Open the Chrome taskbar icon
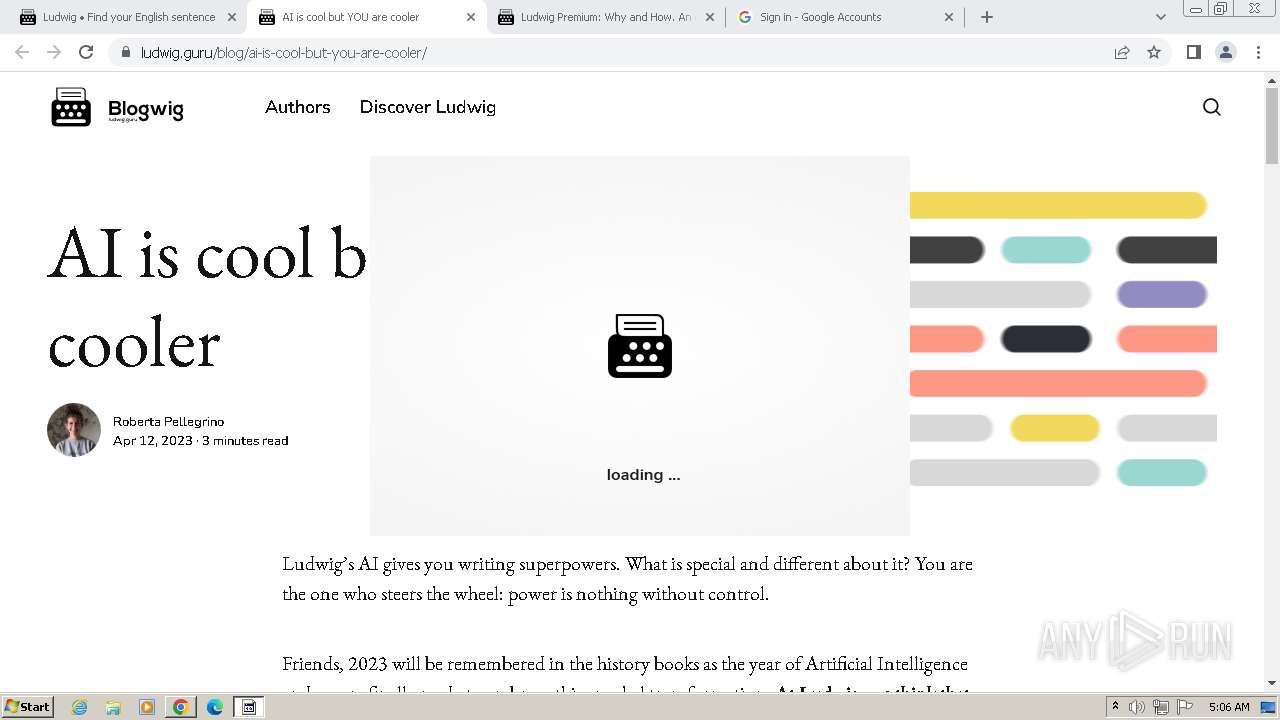The image size is (1280, 720). coord(181,707)
